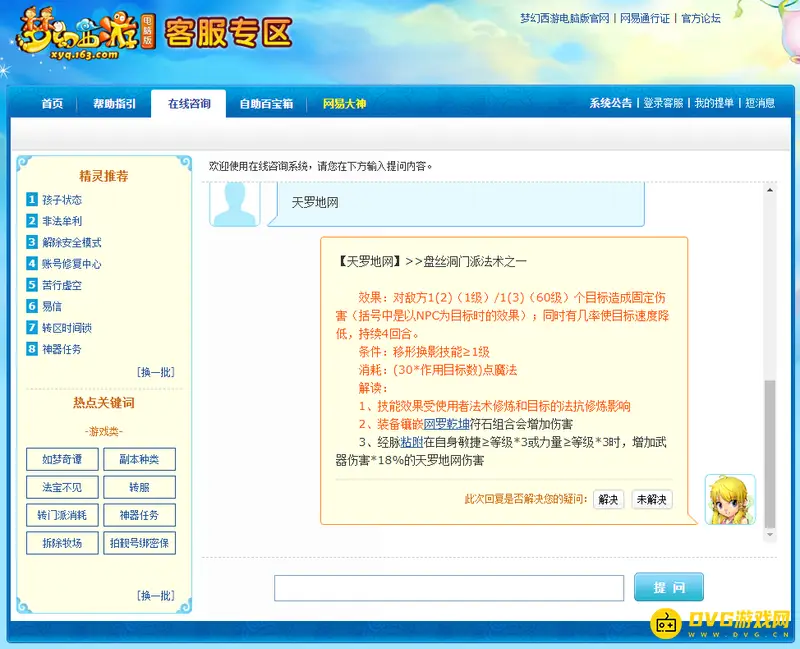The image size is (800, 649).
Task: Click the question input field
Action: [449, 588]
